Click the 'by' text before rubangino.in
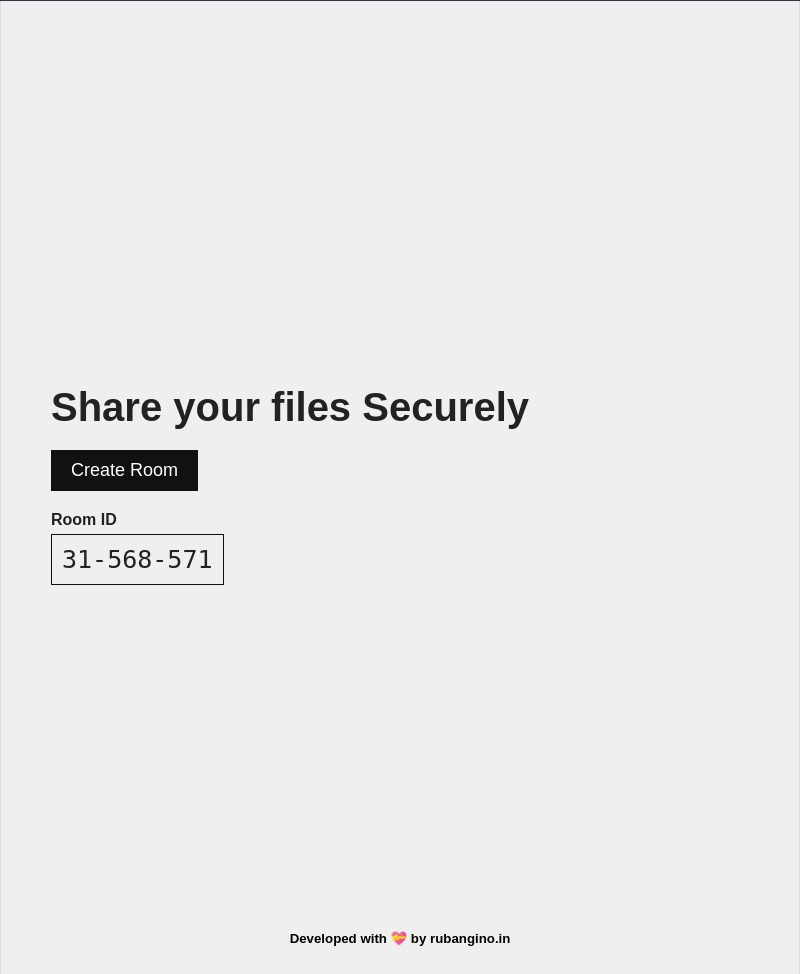Viewport: 800px width, 974px height. point(418,939)
